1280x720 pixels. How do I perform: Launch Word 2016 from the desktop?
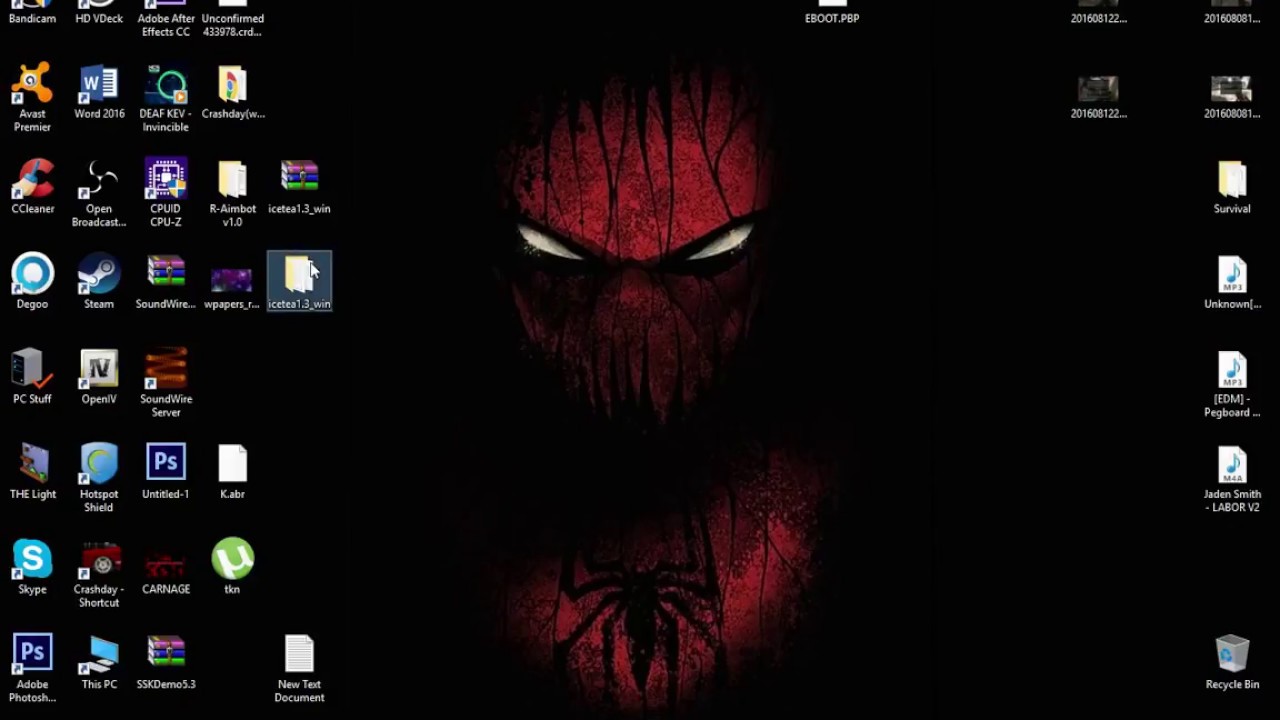point(99,92)
